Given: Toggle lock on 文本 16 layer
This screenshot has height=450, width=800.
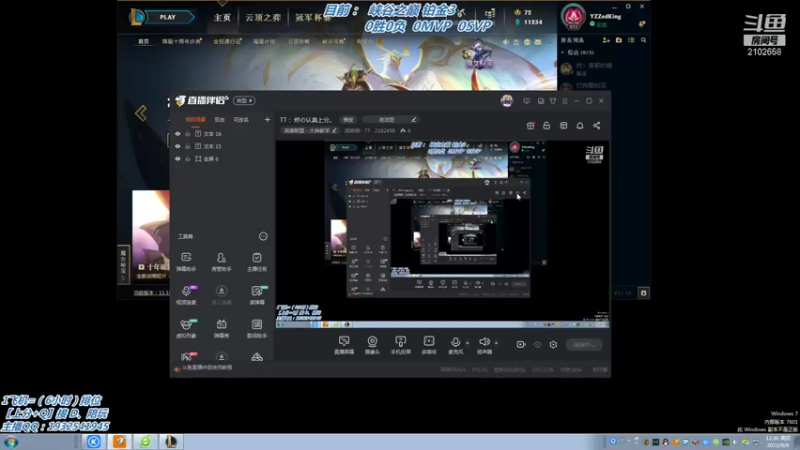Looking at the screenshot, I should tap(188, 134).
